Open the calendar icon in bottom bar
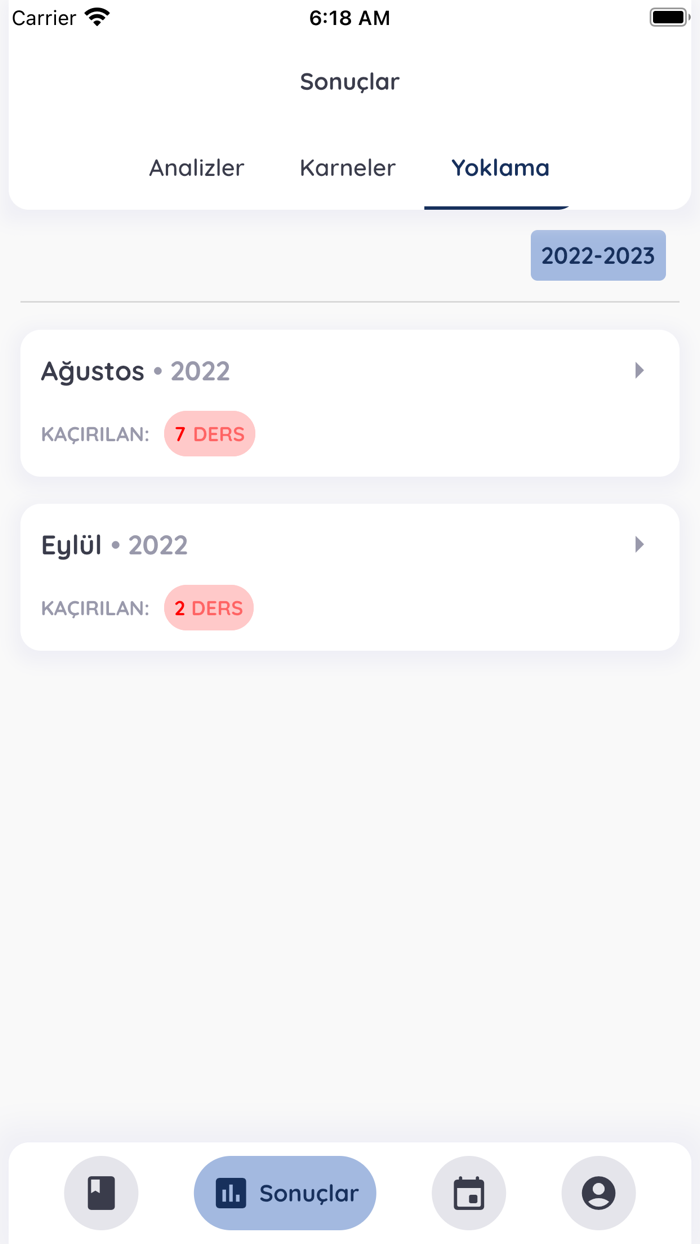The image size is (700, 1244). coord(469,1192)
